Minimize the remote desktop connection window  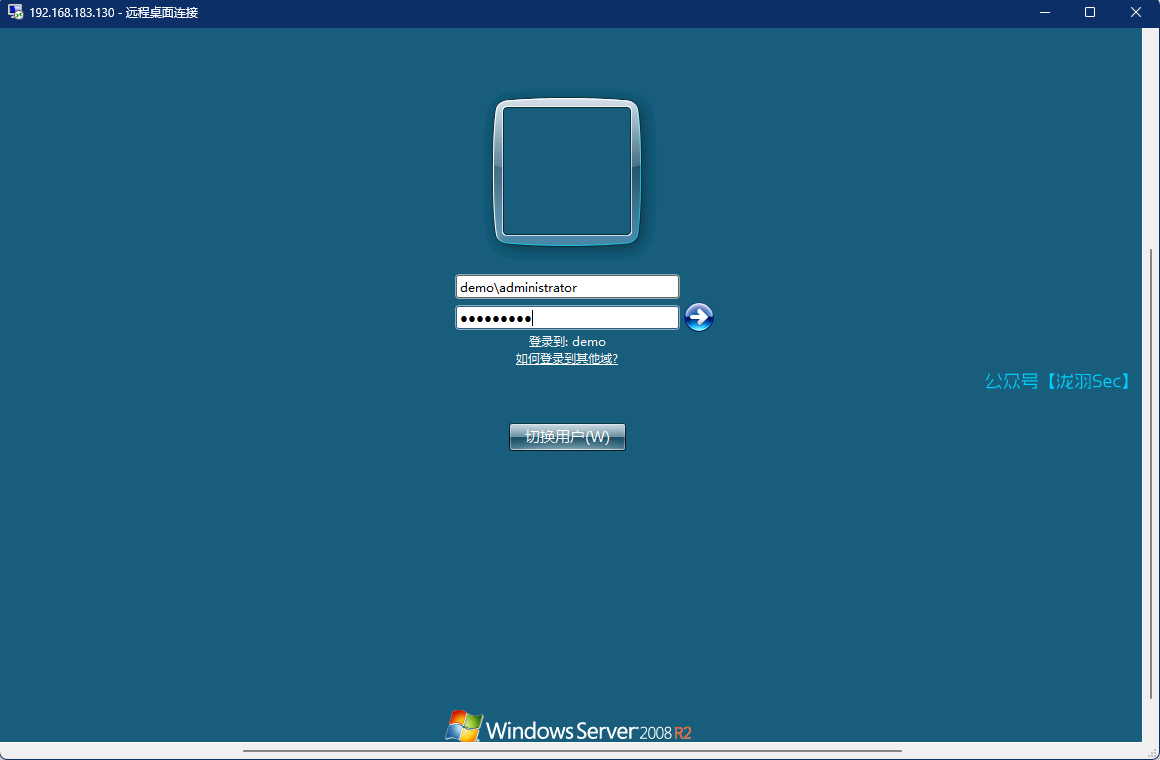(x=1044, y=13)
